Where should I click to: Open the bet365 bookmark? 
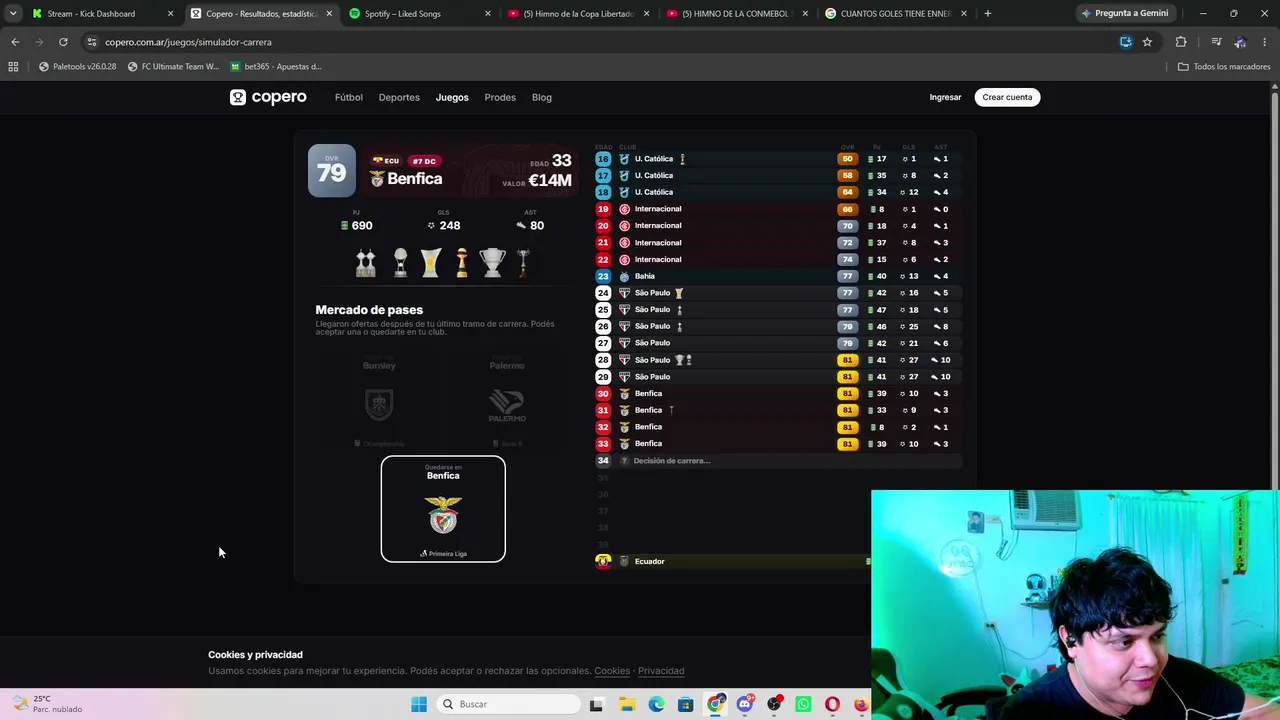[276, 67]
